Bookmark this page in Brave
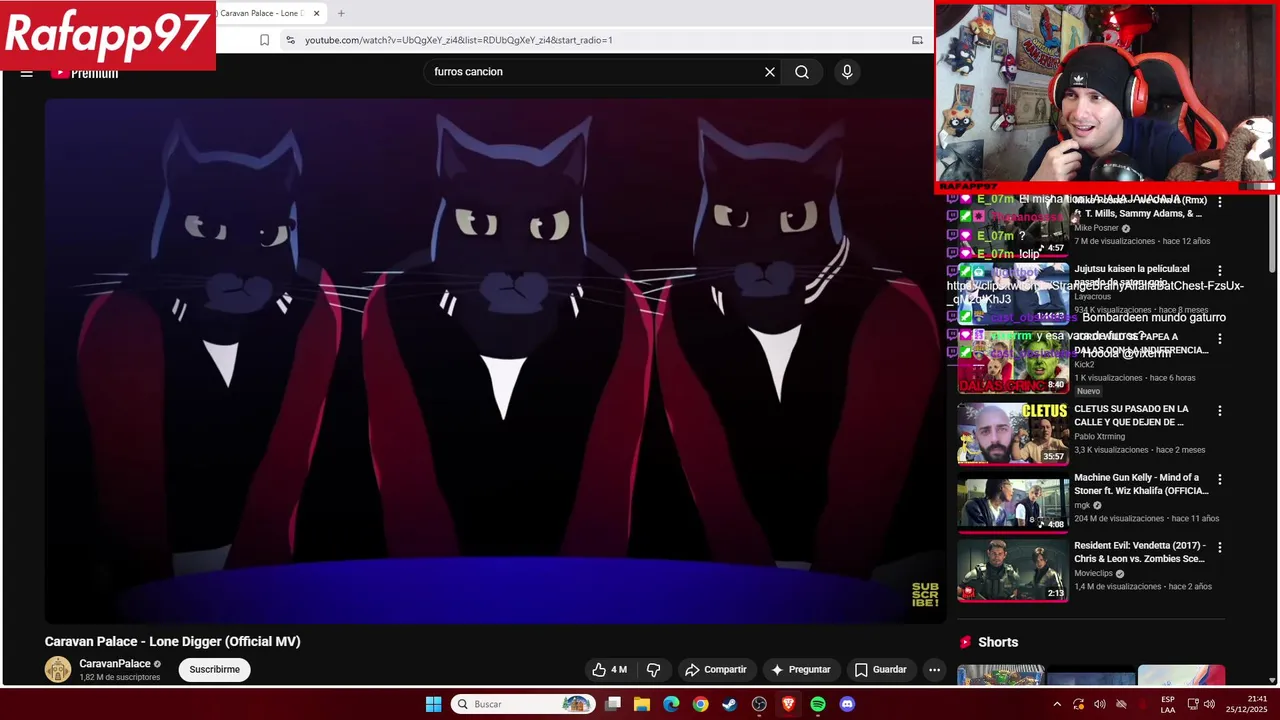This screenshot has width=1280, height=720. click(264, 40)
